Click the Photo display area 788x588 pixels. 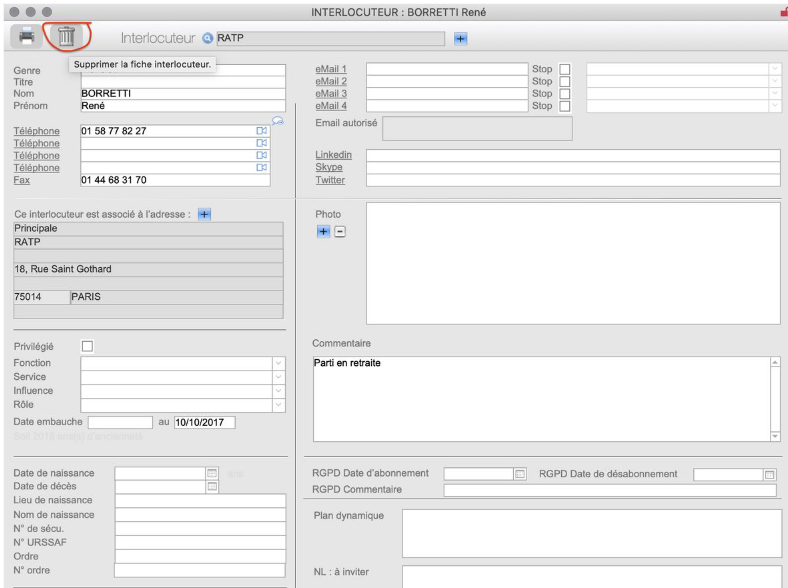tap(573, 263)
